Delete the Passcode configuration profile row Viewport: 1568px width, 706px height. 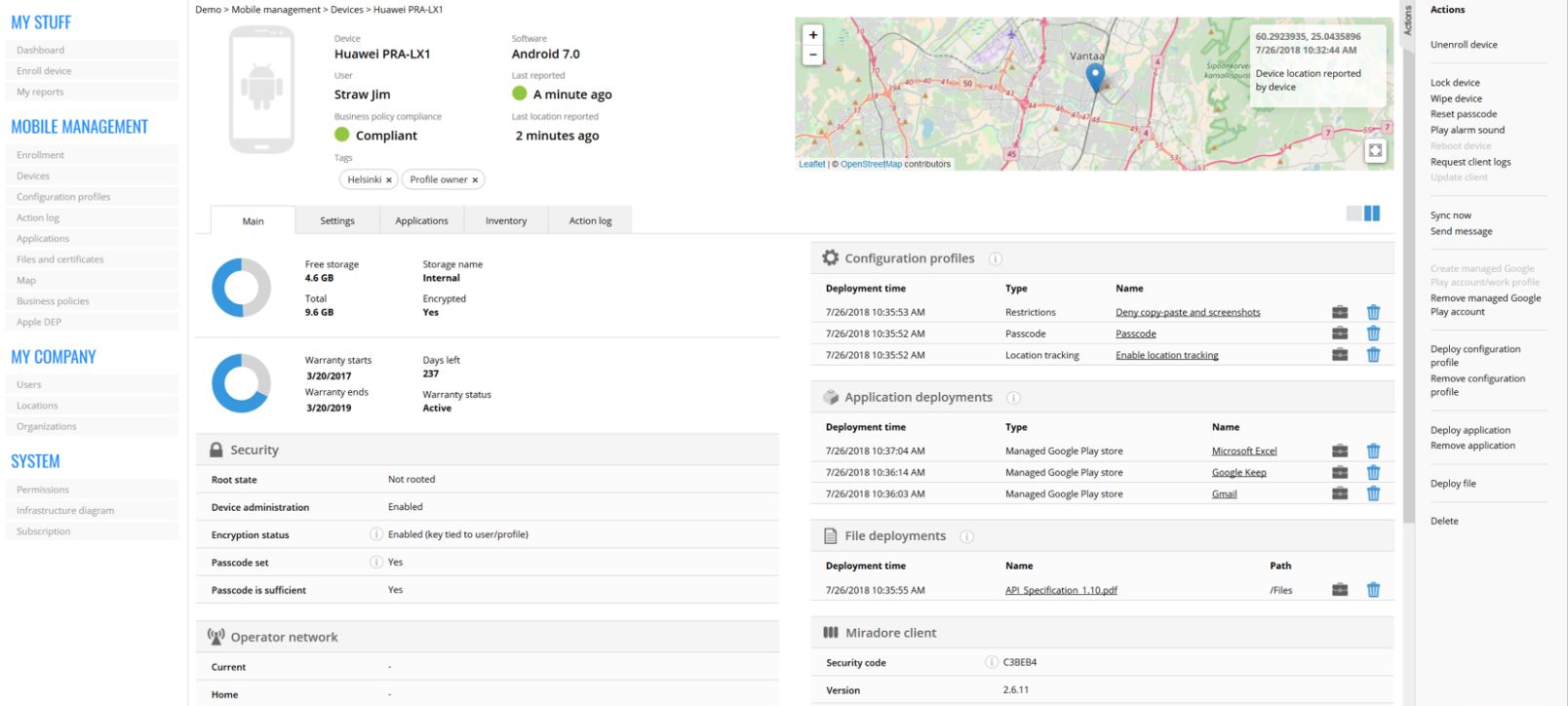[x=1373, y=333]
